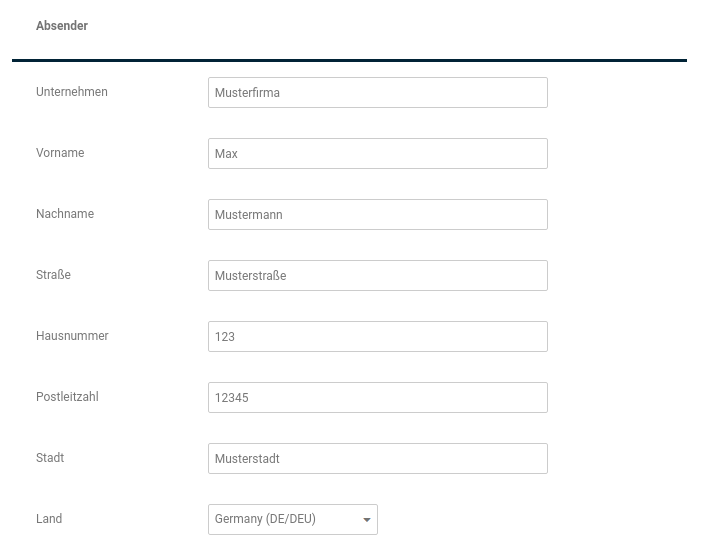
Task: Focus the Vorname text box
Action: [377, 153]
